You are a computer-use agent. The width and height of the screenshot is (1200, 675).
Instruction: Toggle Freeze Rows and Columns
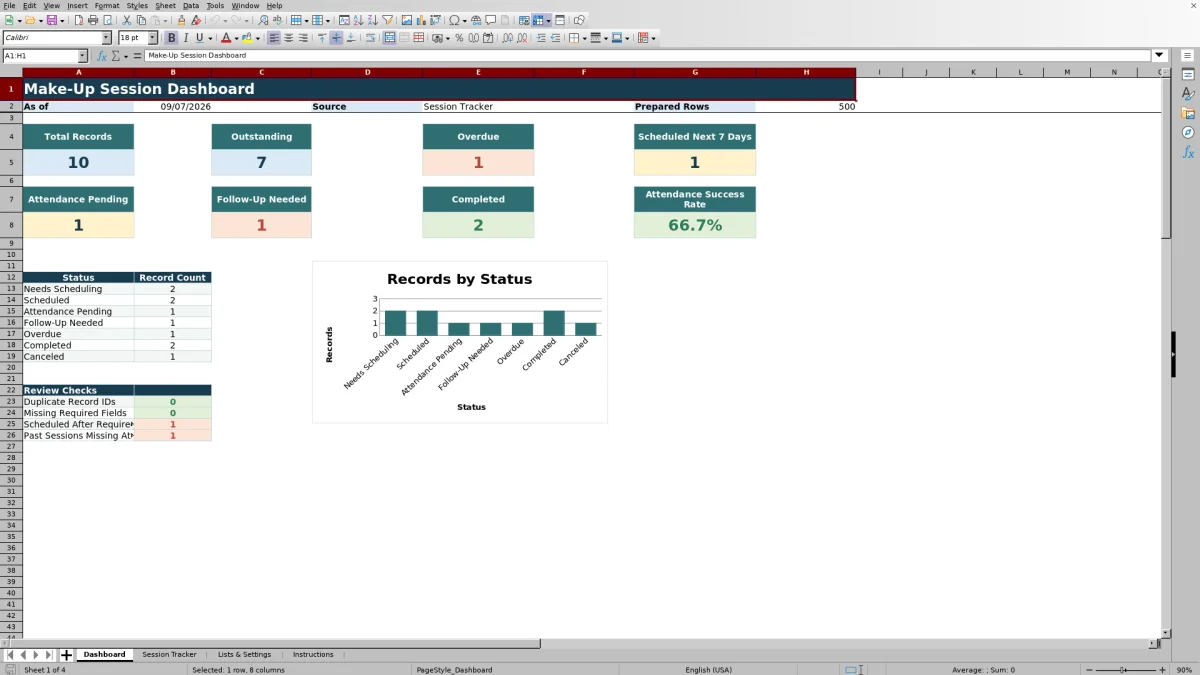coord(538,20)
